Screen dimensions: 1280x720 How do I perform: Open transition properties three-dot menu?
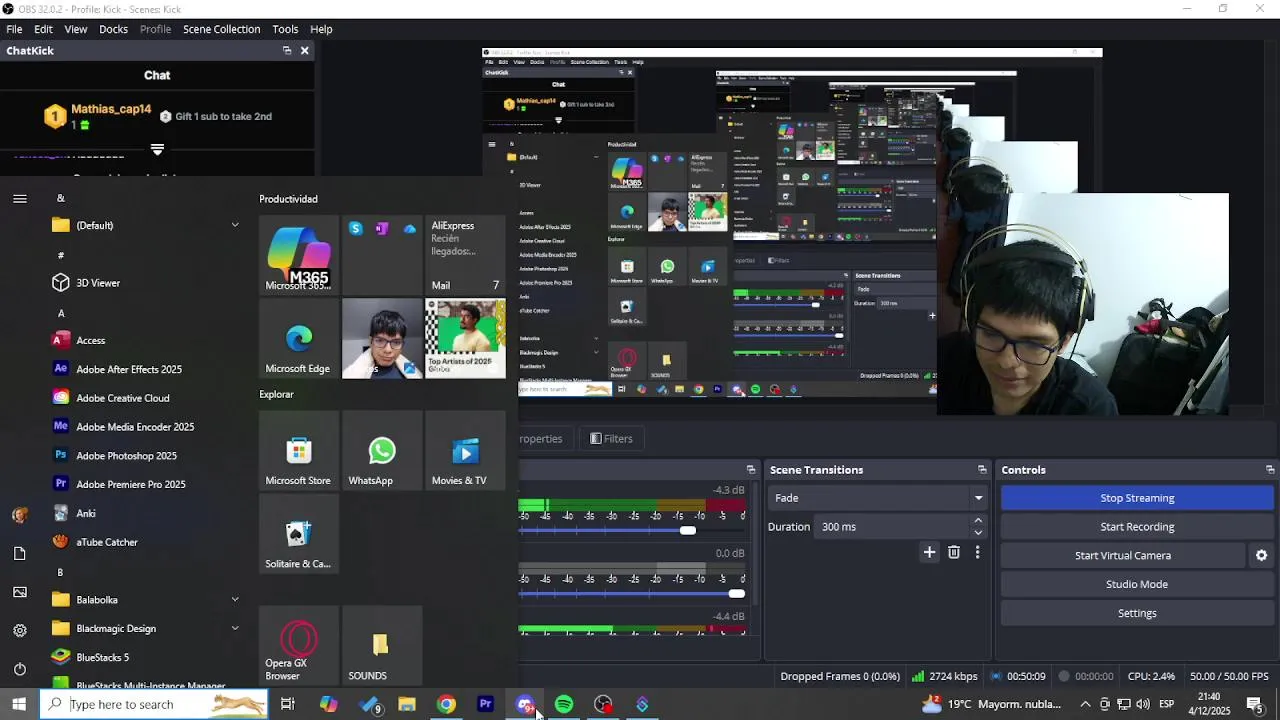977,552
